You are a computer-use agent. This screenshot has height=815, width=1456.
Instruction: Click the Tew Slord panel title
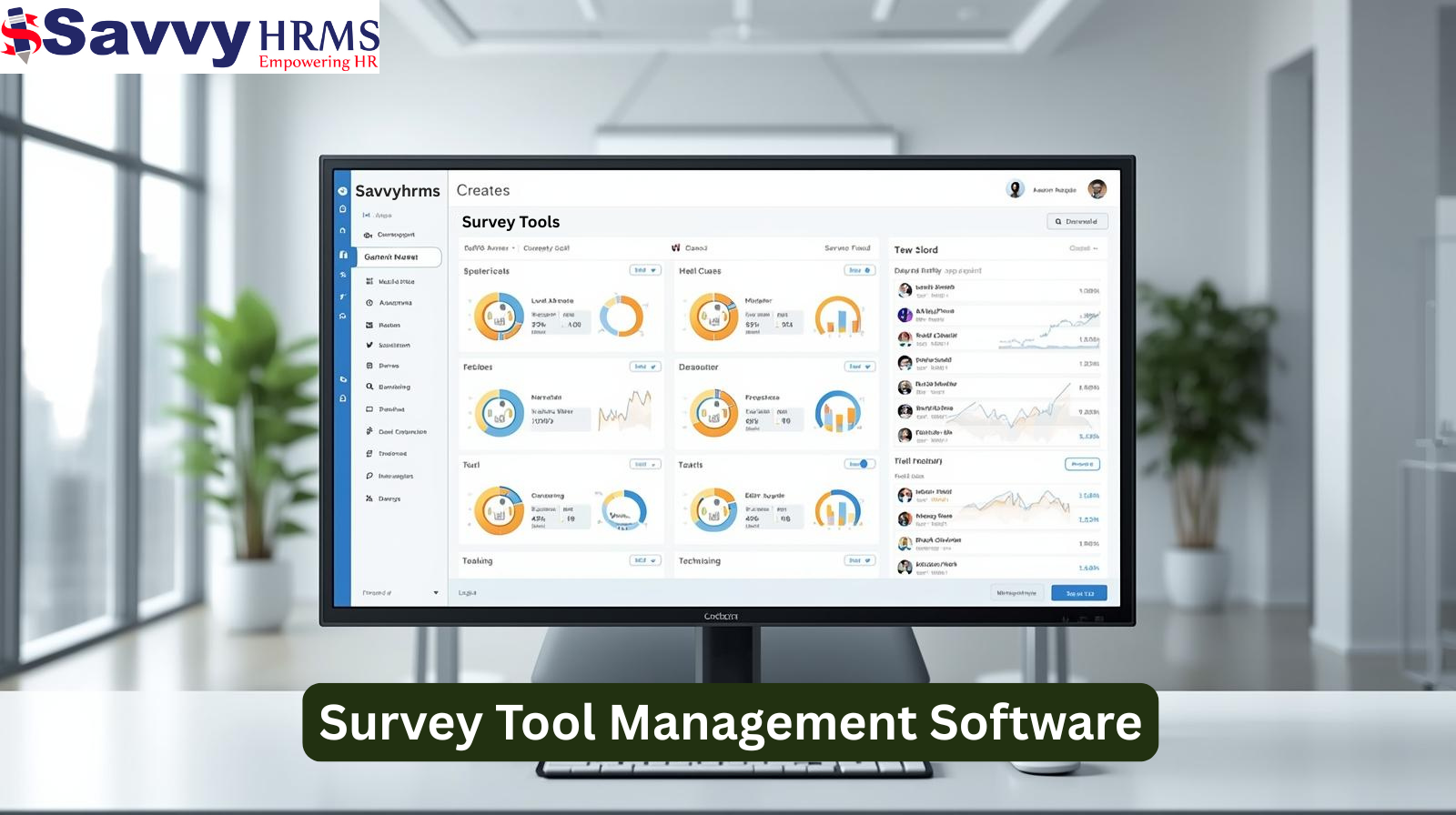pos(915,249)
